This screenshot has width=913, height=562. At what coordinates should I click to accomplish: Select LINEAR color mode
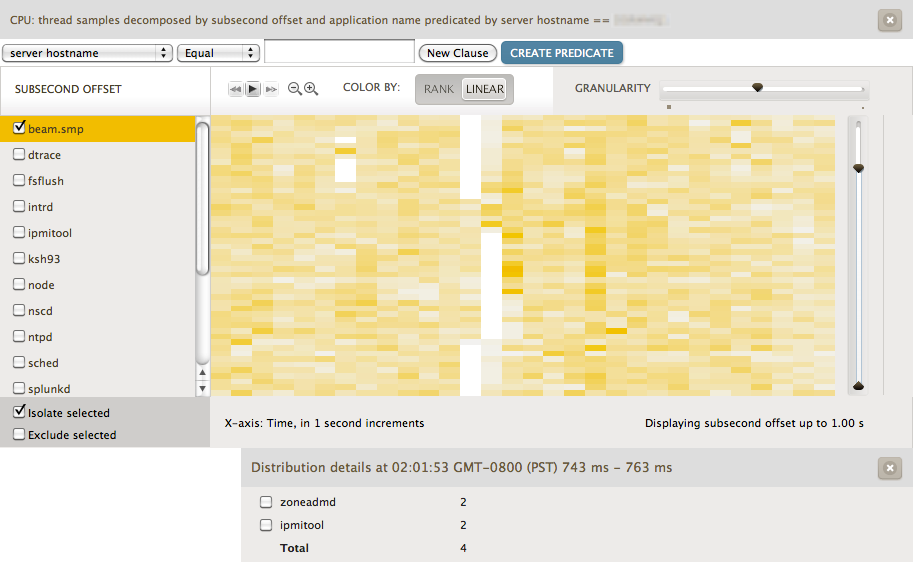click(485, 89)
